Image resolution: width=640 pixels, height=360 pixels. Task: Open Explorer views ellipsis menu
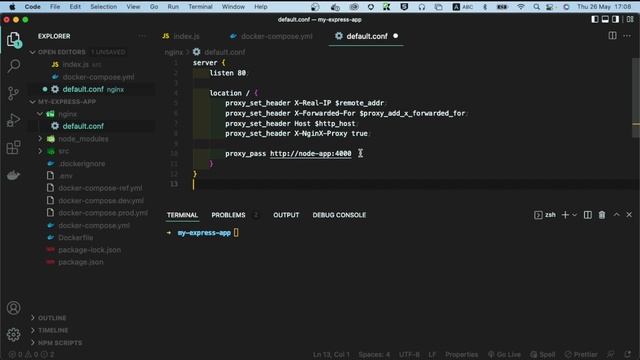(142, 36)
